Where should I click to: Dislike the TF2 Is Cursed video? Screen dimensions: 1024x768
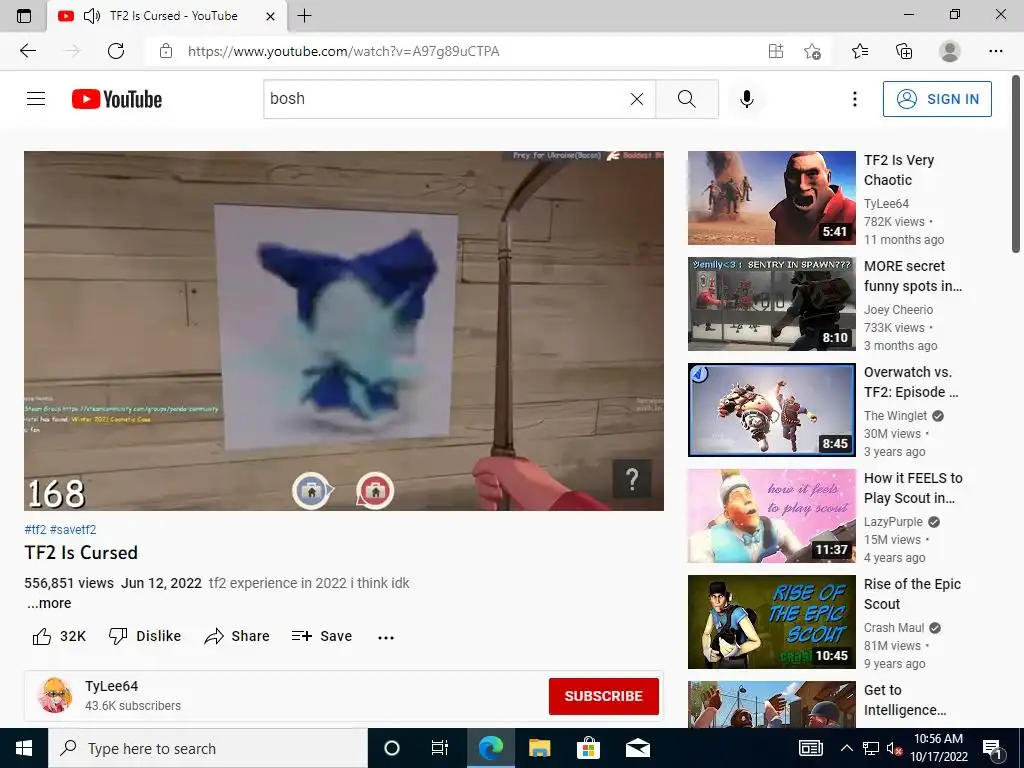tap(145, 636)
